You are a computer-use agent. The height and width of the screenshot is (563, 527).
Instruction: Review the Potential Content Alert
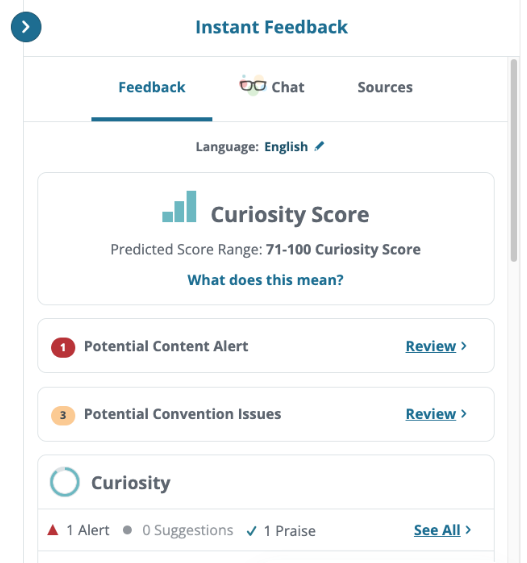pos(430,346)
